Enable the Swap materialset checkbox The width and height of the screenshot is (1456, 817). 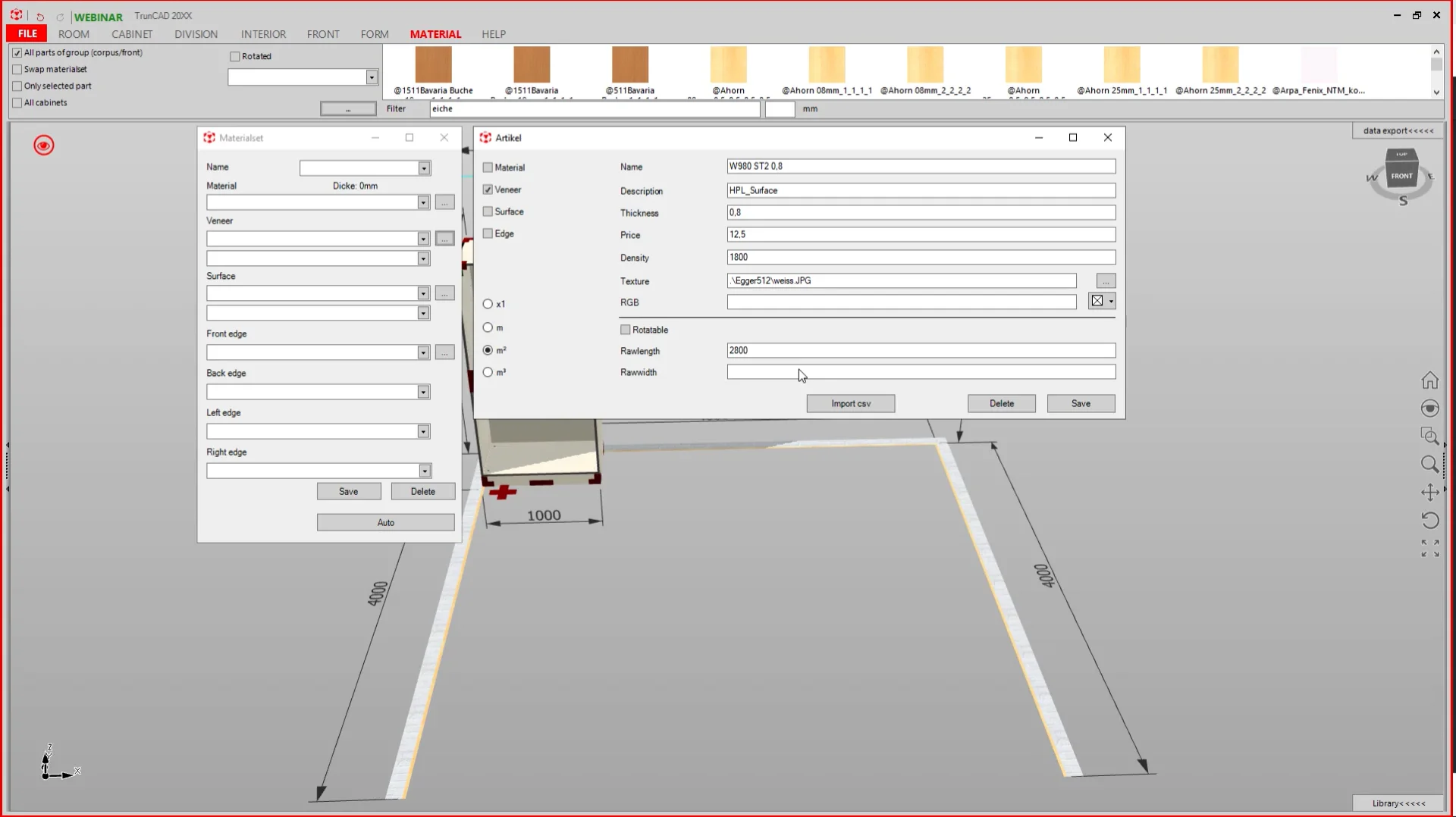(17, 69)
